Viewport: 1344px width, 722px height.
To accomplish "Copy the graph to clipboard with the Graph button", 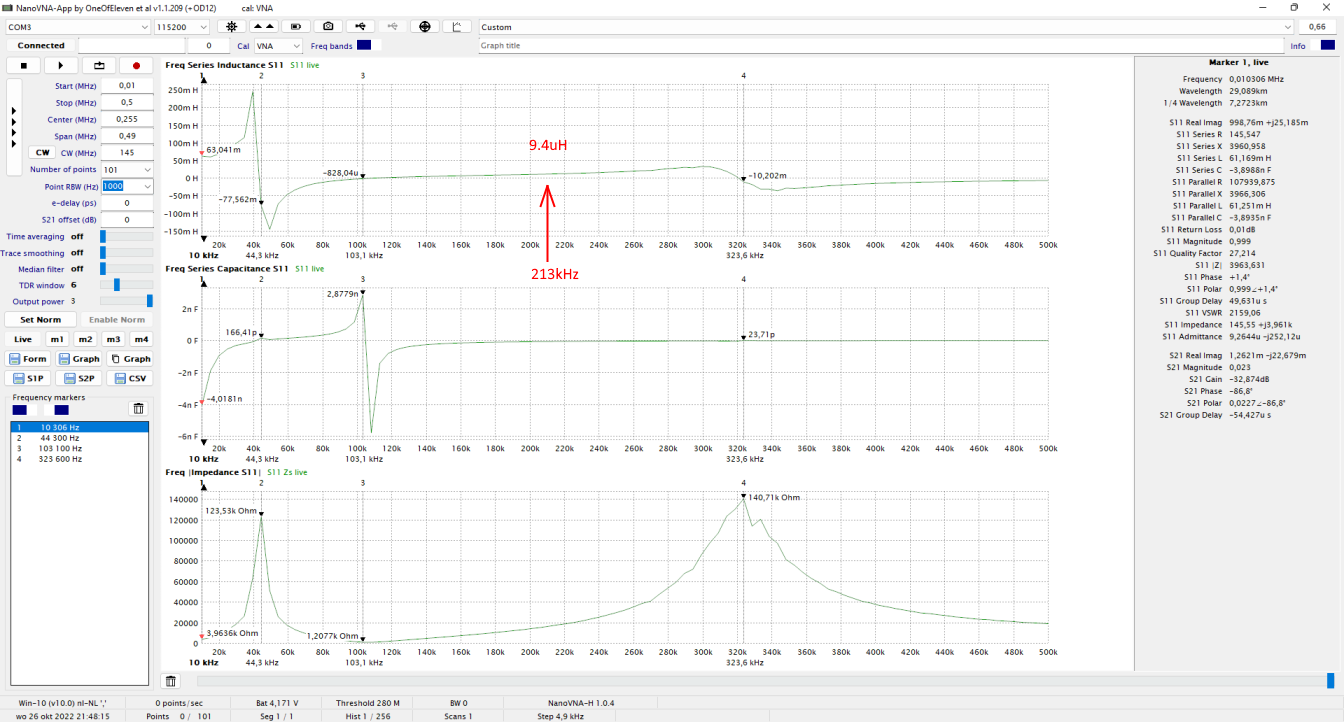I will (x=130, y=359).
